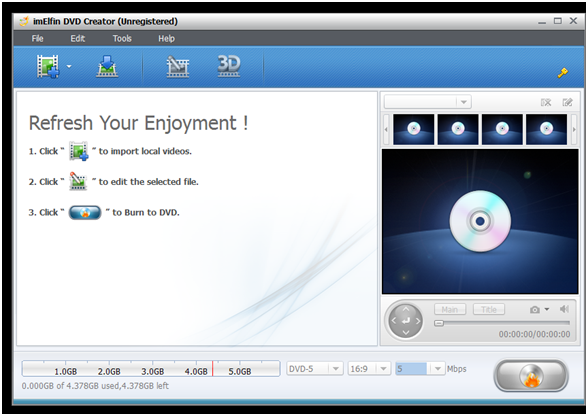Click the camera snapshot icon
This screenshot has width=588, height=416.
[x=535, y=309]
